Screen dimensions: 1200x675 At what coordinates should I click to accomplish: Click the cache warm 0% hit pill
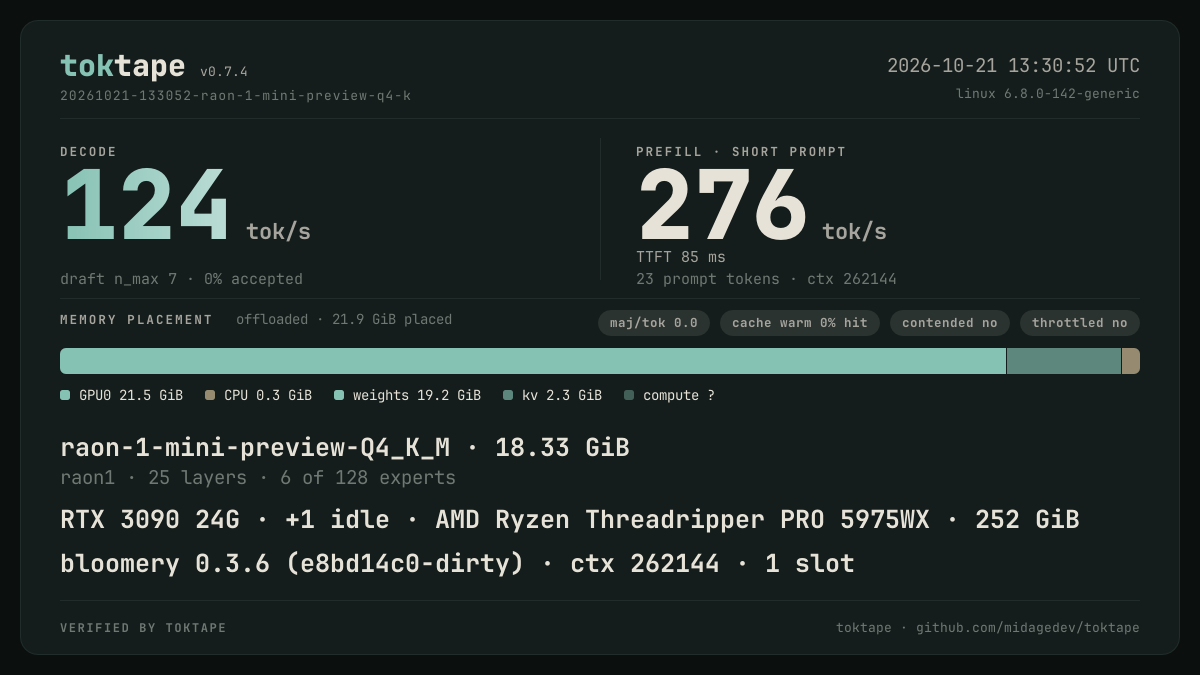(x=800, y=323)
